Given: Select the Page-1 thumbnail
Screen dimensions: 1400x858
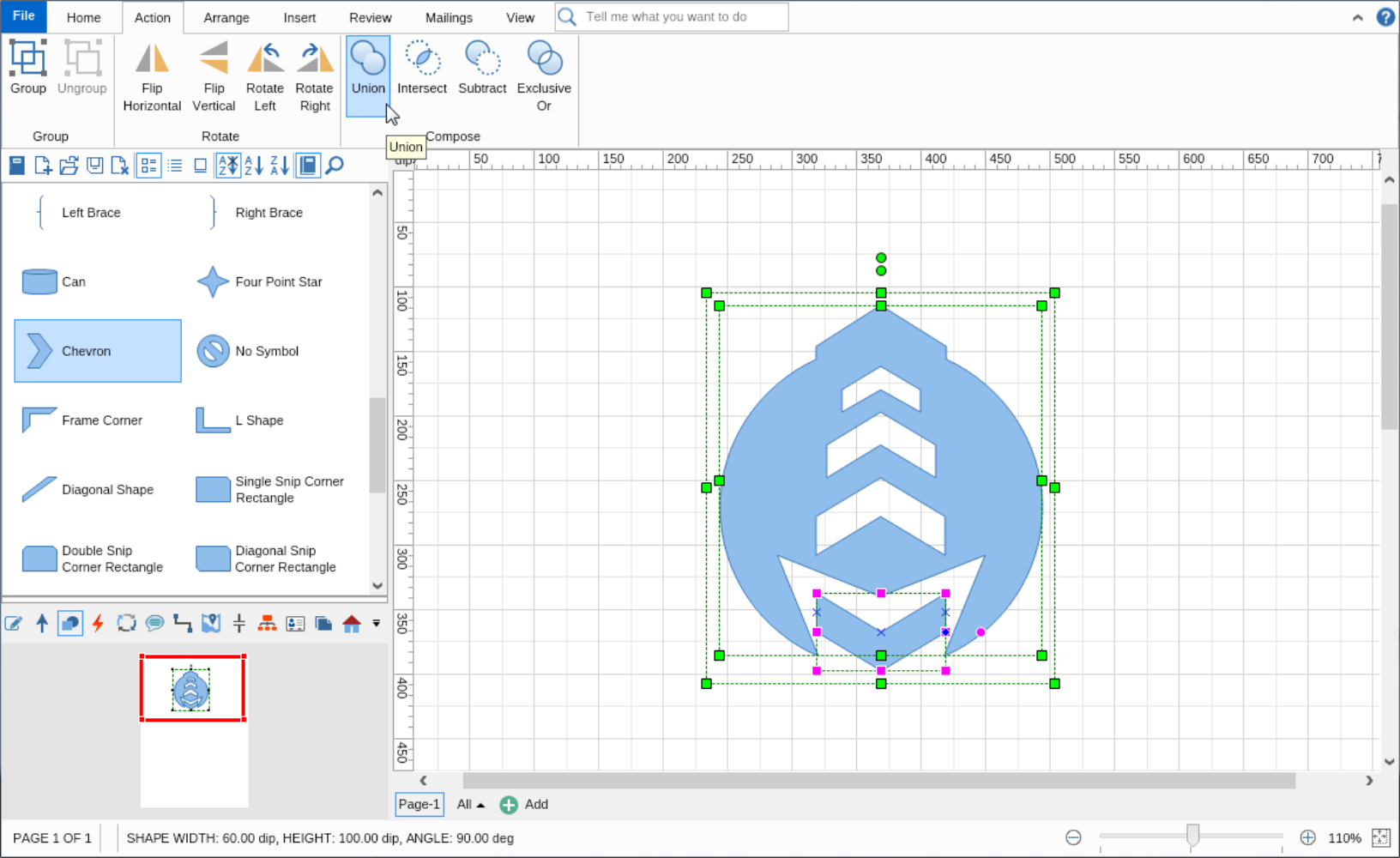Looking at the screenshot, I should pos(419,805).
